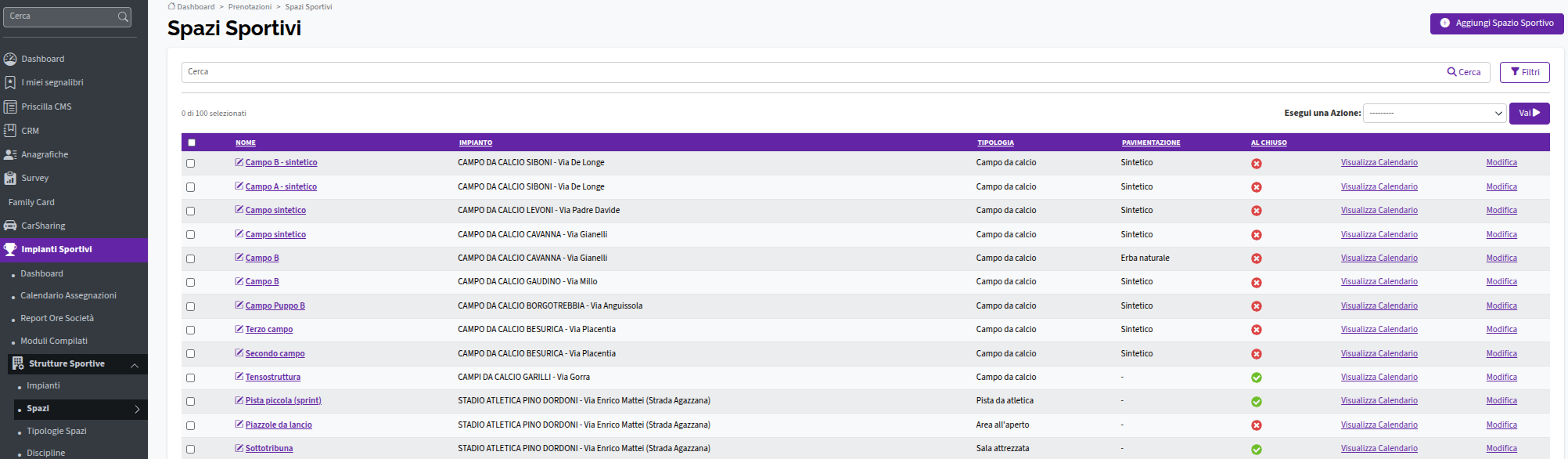Click the home icon in the breadcrumb
This screenshot has width=1568, height=459.
tap(171, 6)
